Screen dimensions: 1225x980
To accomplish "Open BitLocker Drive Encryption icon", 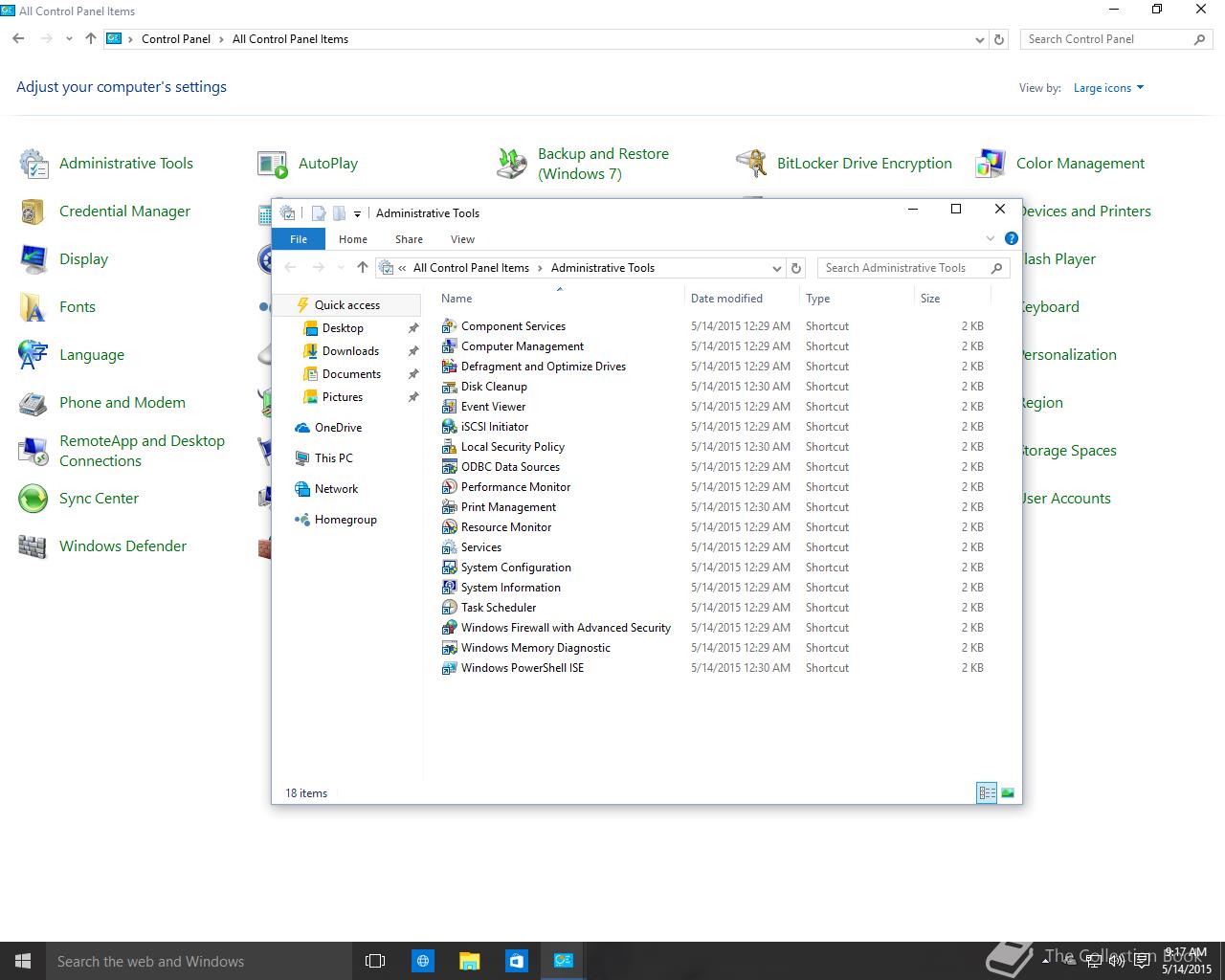I will coord(751,164).
